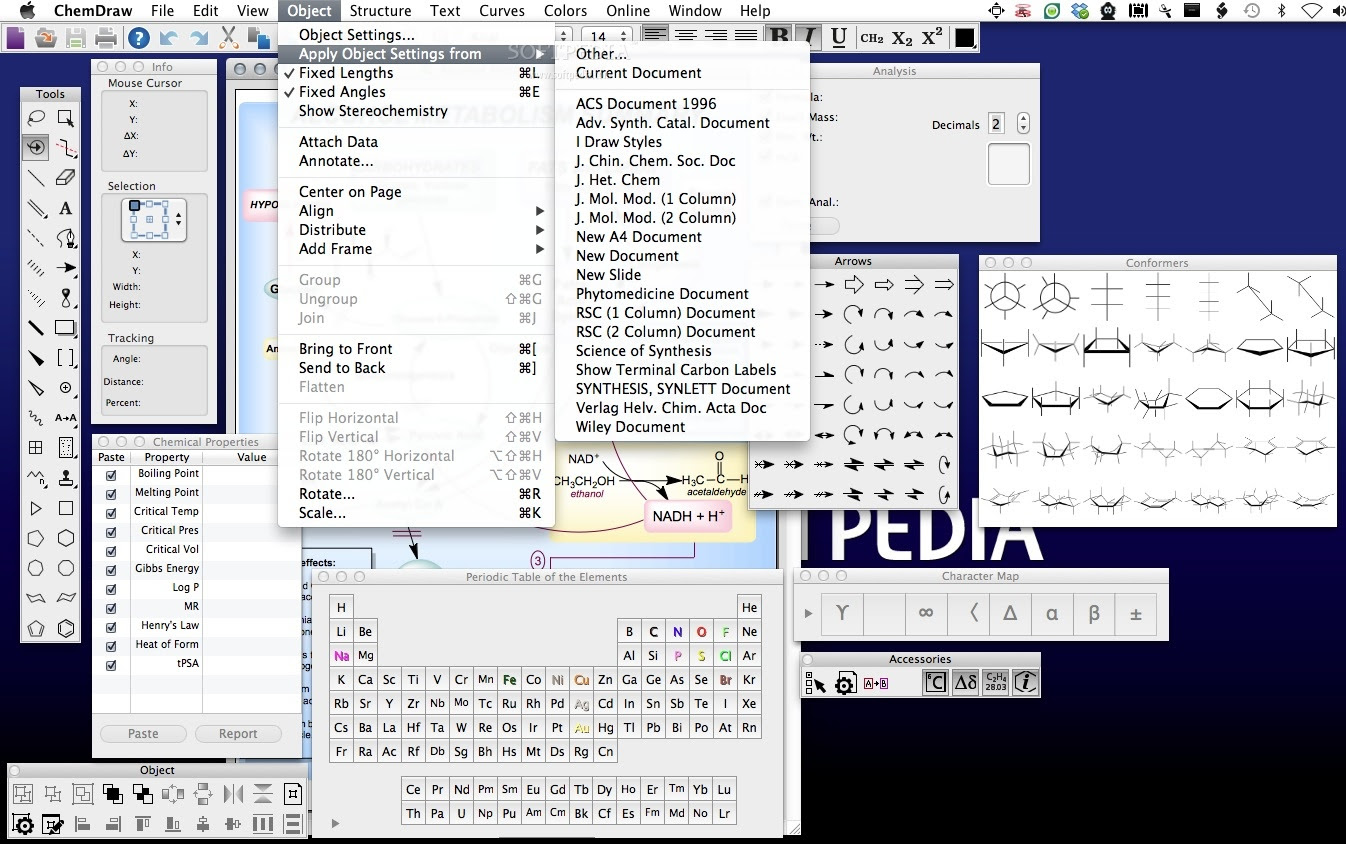Select the Acyclic chain tool
Viewport: 1346px width, 844px height.
[36, 478]
